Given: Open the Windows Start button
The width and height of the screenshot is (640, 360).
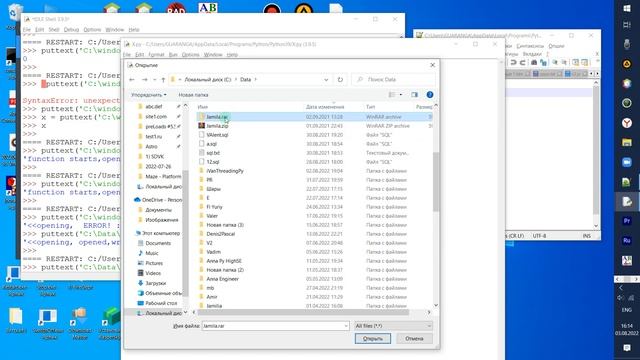Looking at the screenshot, I should point(627,8).
